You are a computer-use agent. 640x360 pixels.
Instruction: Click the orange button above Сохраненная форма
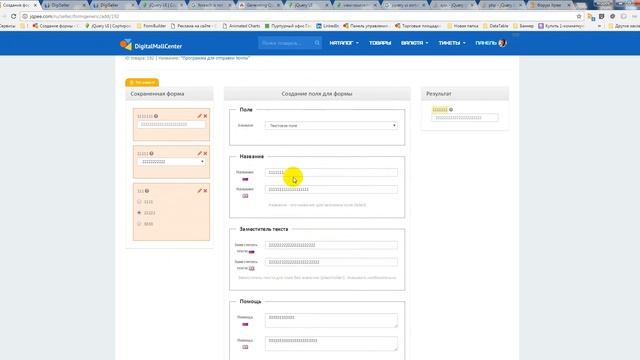click(x=142, y=82)
